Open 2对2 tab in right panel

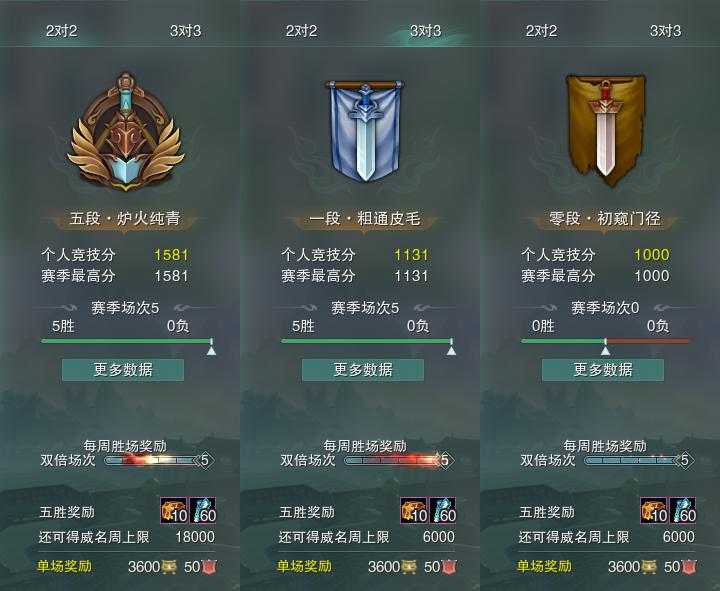541,31
